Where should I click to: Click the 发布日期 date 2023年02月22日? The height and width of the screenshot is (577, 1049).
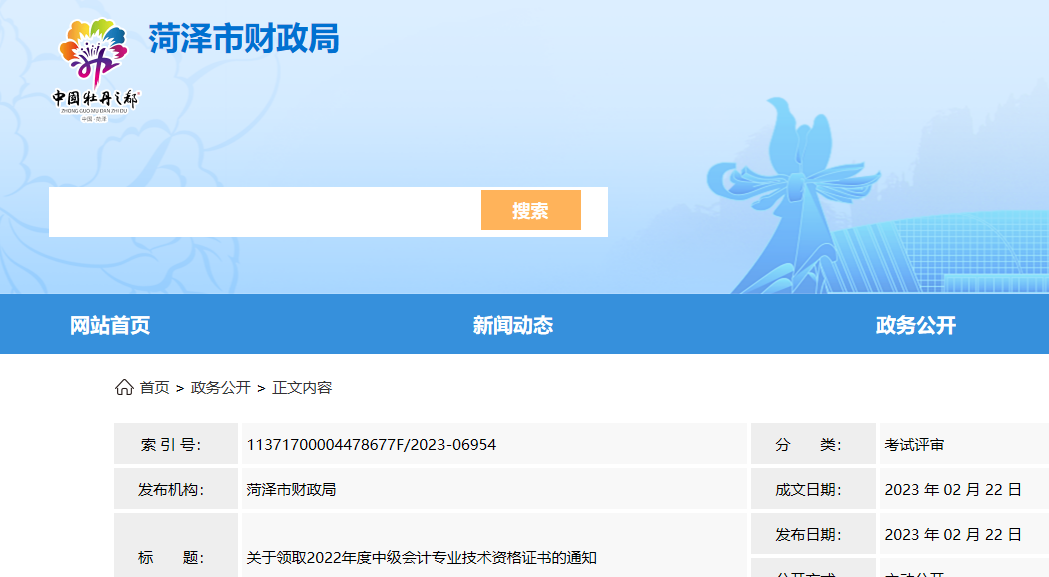953,535
